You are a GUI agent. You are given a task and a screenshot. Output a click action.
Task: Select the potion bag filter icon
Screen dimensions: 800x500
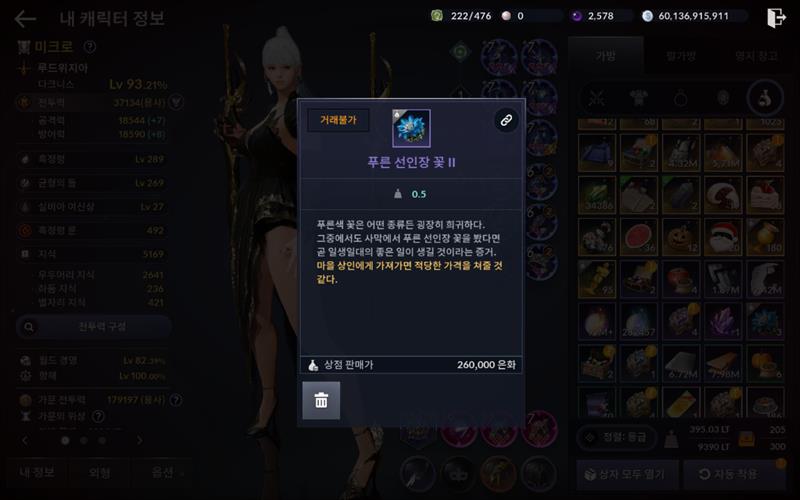[765, 98]
